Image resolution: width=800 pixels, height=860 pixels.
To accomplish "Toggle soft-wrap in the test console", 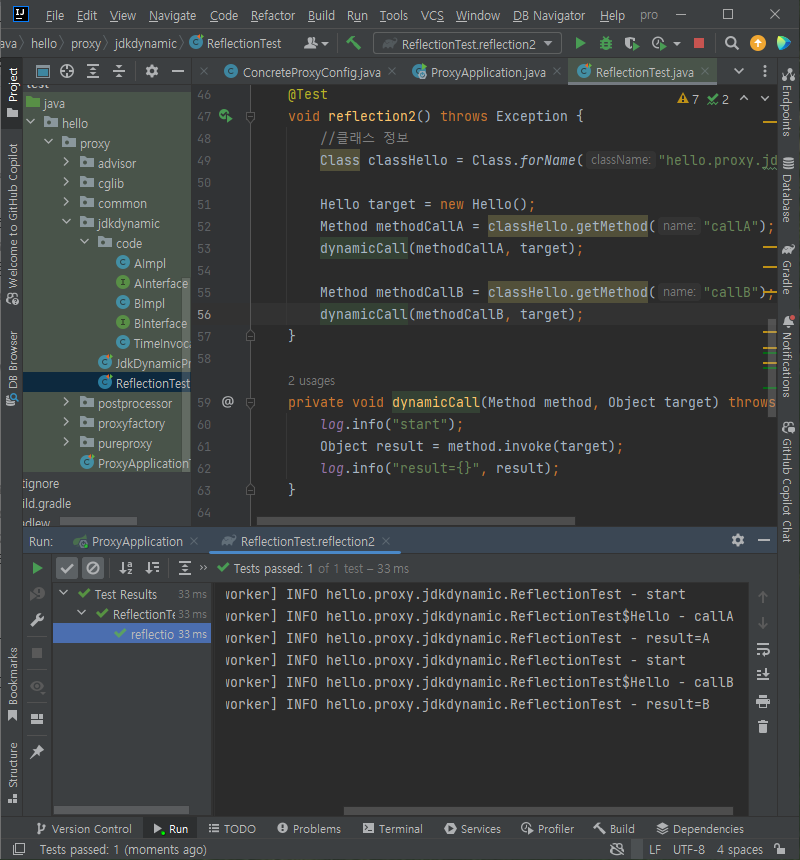I will pyautogui.click(x=763, y=648).
